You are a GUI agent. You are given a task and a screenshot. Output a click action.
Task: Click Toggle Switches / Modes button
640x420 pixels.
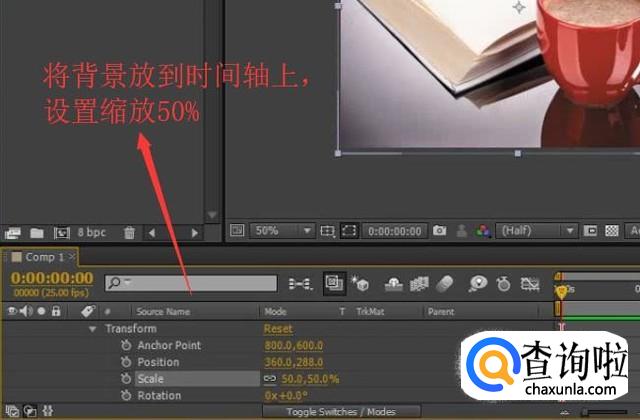[x=341, y=412]
